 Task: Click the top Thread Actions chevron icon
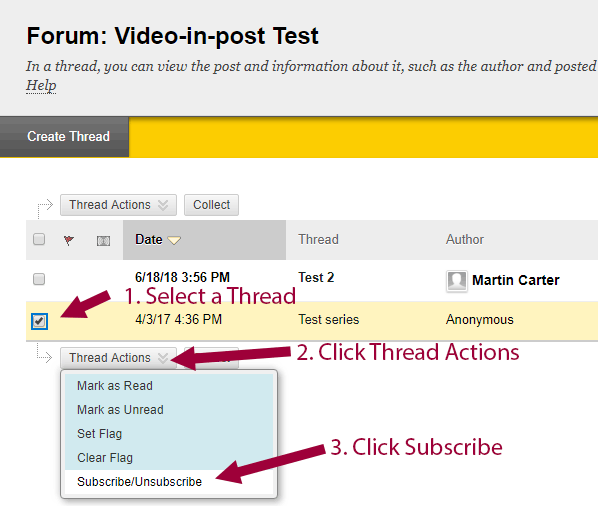point(163,205)
